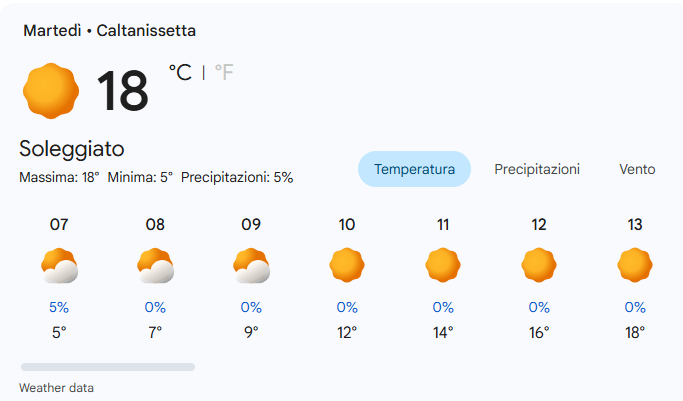Click the horizontal forecast scrollbar
The width and height of the screenshot is (683, 401).
108,367
